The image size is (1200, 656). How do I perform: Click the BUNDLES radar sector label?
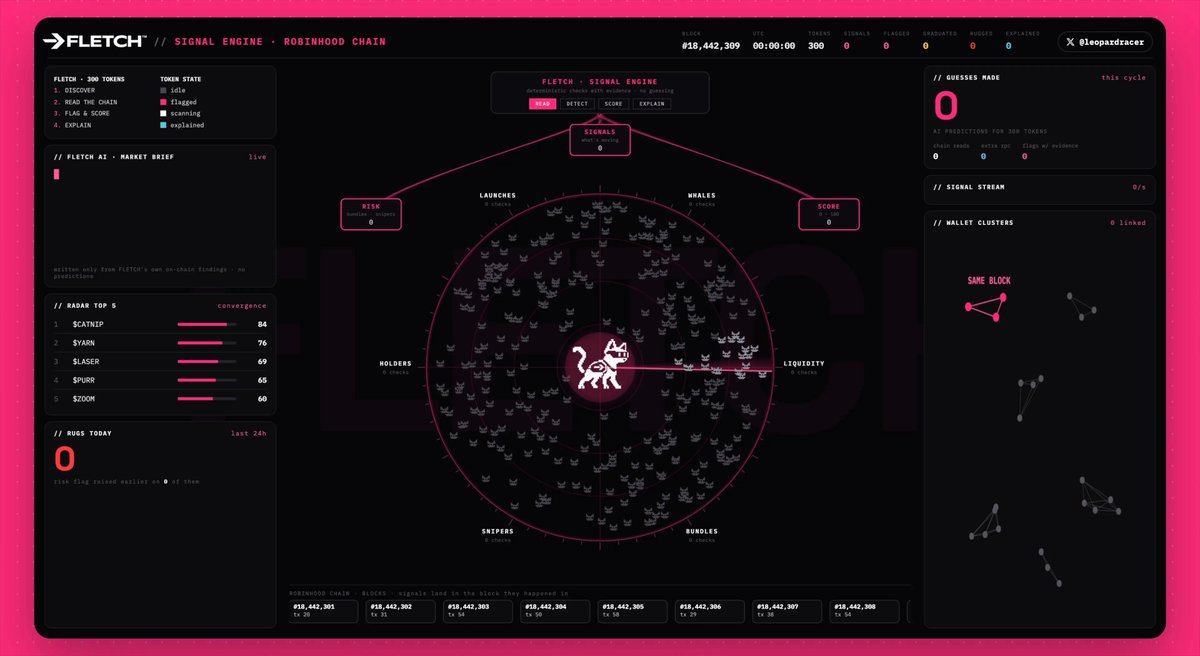702,532
